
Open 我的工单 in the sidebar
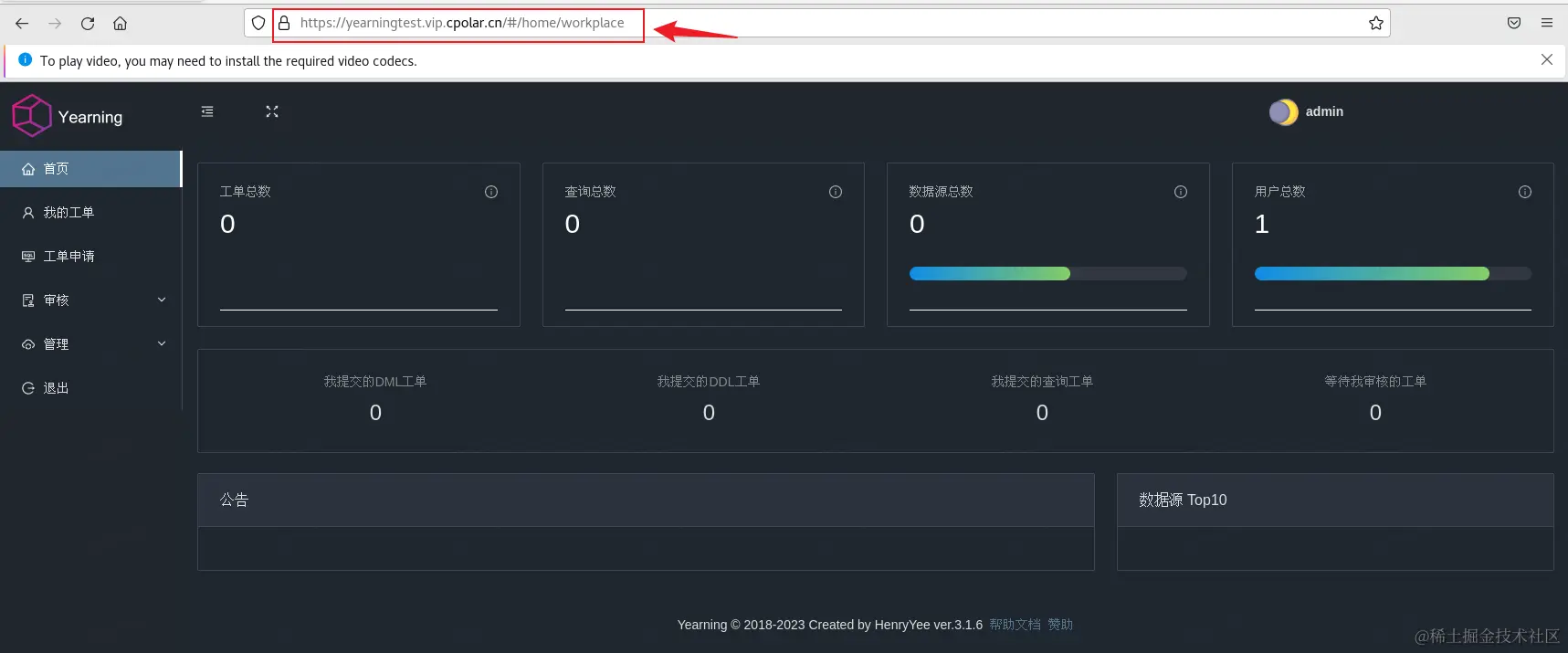[x=90, y=213]
